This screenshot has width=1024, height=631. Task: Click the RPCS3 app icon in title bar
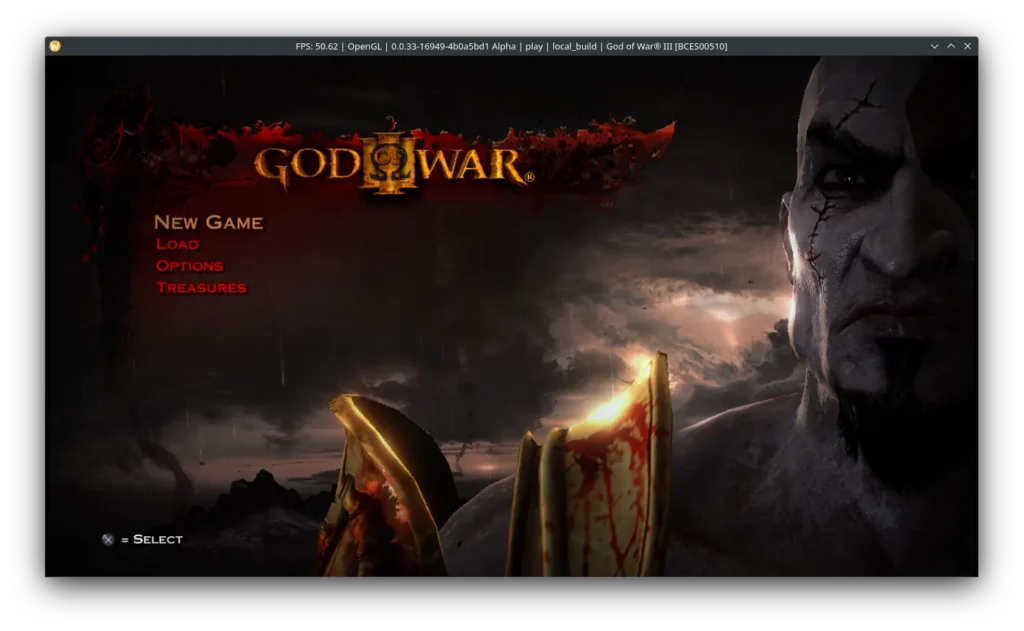coord(55,46)
